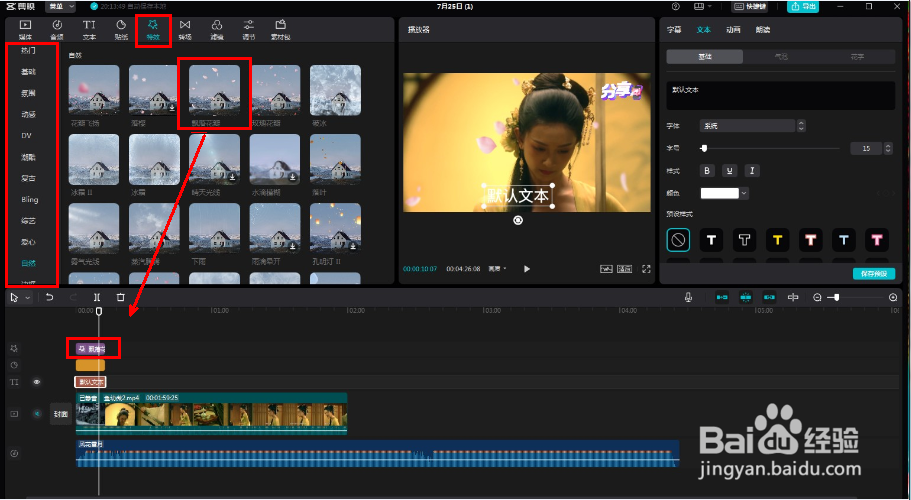Screen dimensions: 911x500
Task: Open the 转场 transitions tab
Action: pyautogui.click(x=185, y=29)
